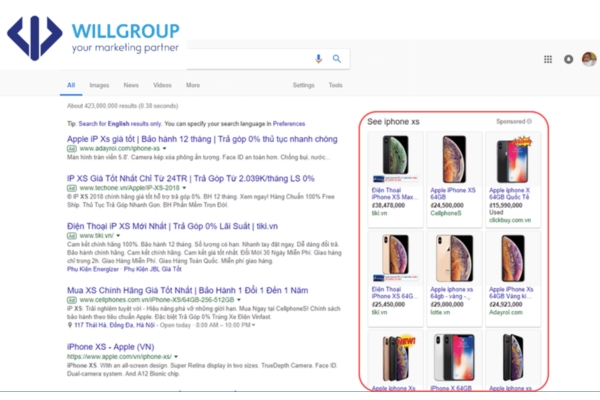Viewport: 600px width, 400px height.
Task: Click the 'Apple iphone X 64GB Quốc Tế' product title
Action: coord(509,193)
